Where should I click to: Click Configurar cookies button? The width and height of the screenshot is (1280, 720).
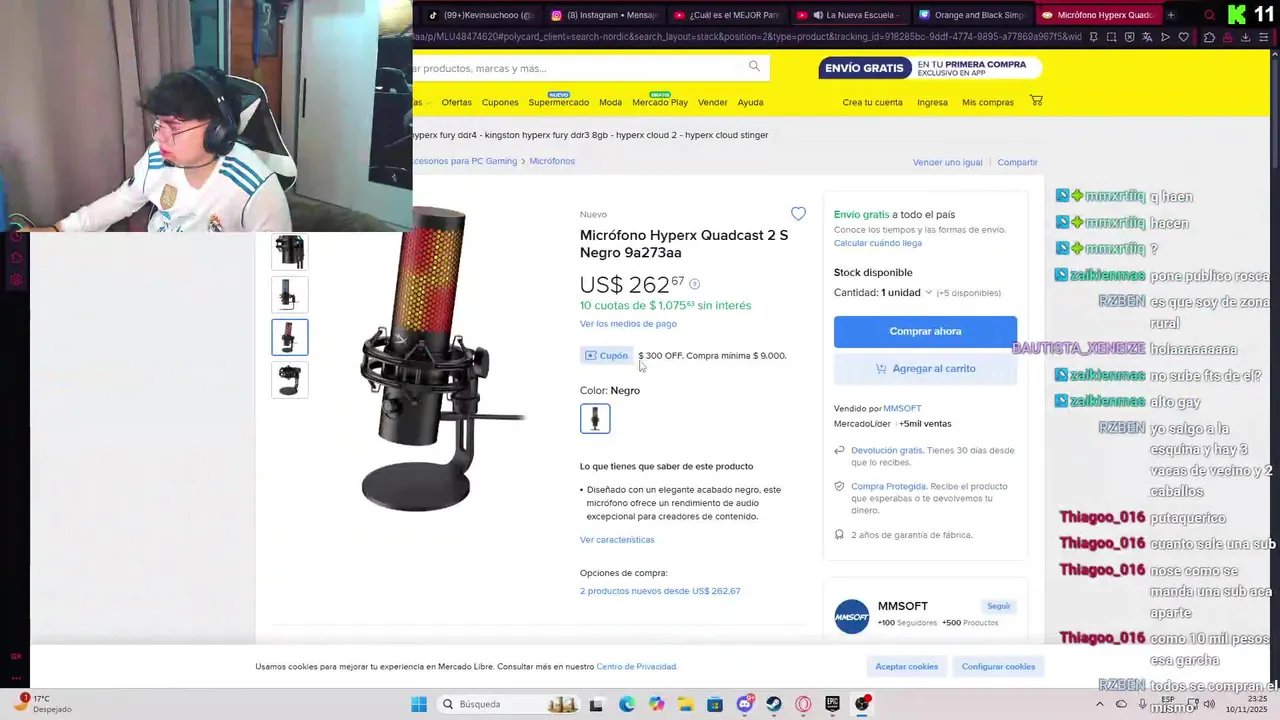point(998,666)
